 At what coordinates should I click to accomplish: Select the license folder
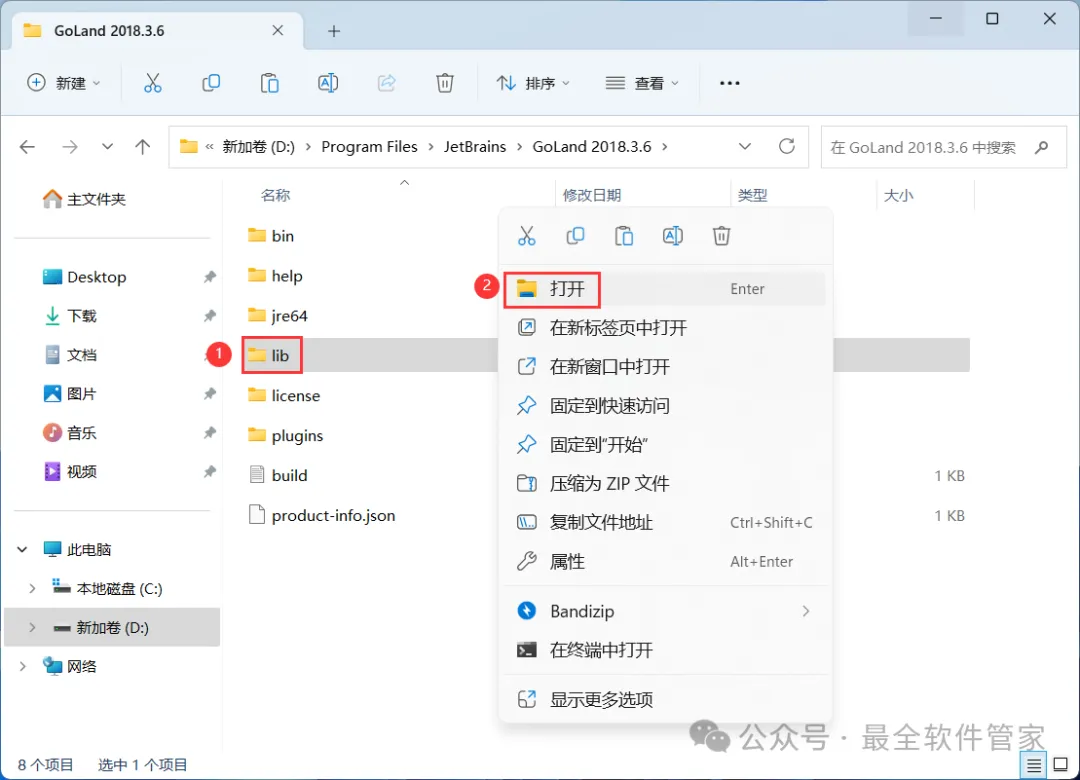(x=284, y=396)
